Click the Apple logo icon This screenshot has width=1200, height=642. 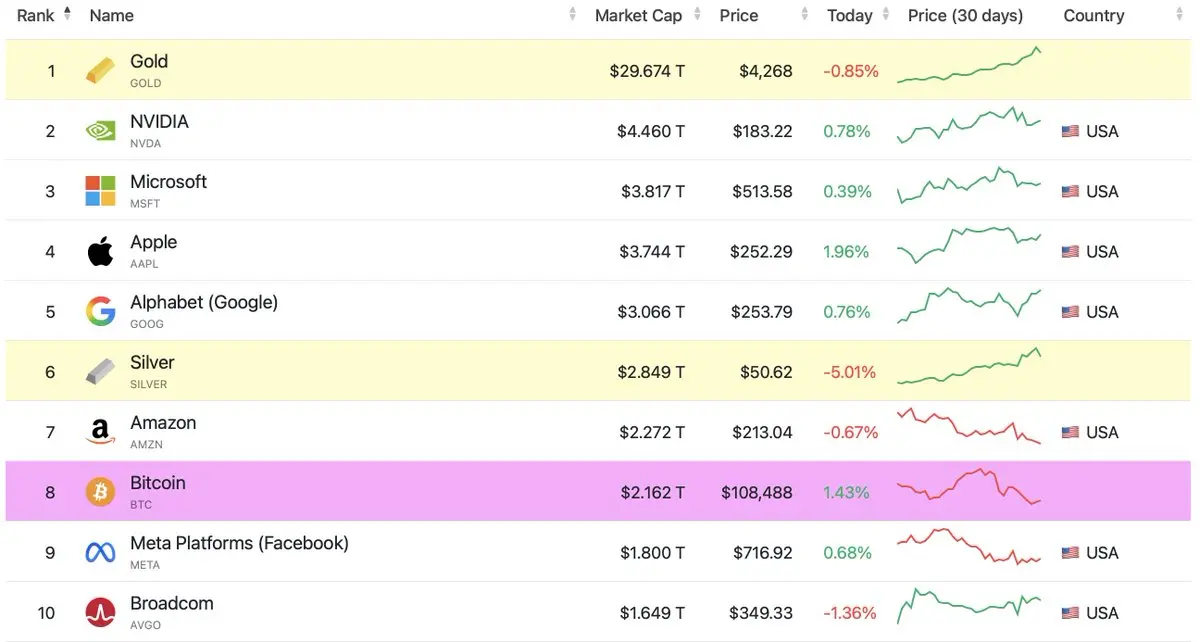point(100,252)
